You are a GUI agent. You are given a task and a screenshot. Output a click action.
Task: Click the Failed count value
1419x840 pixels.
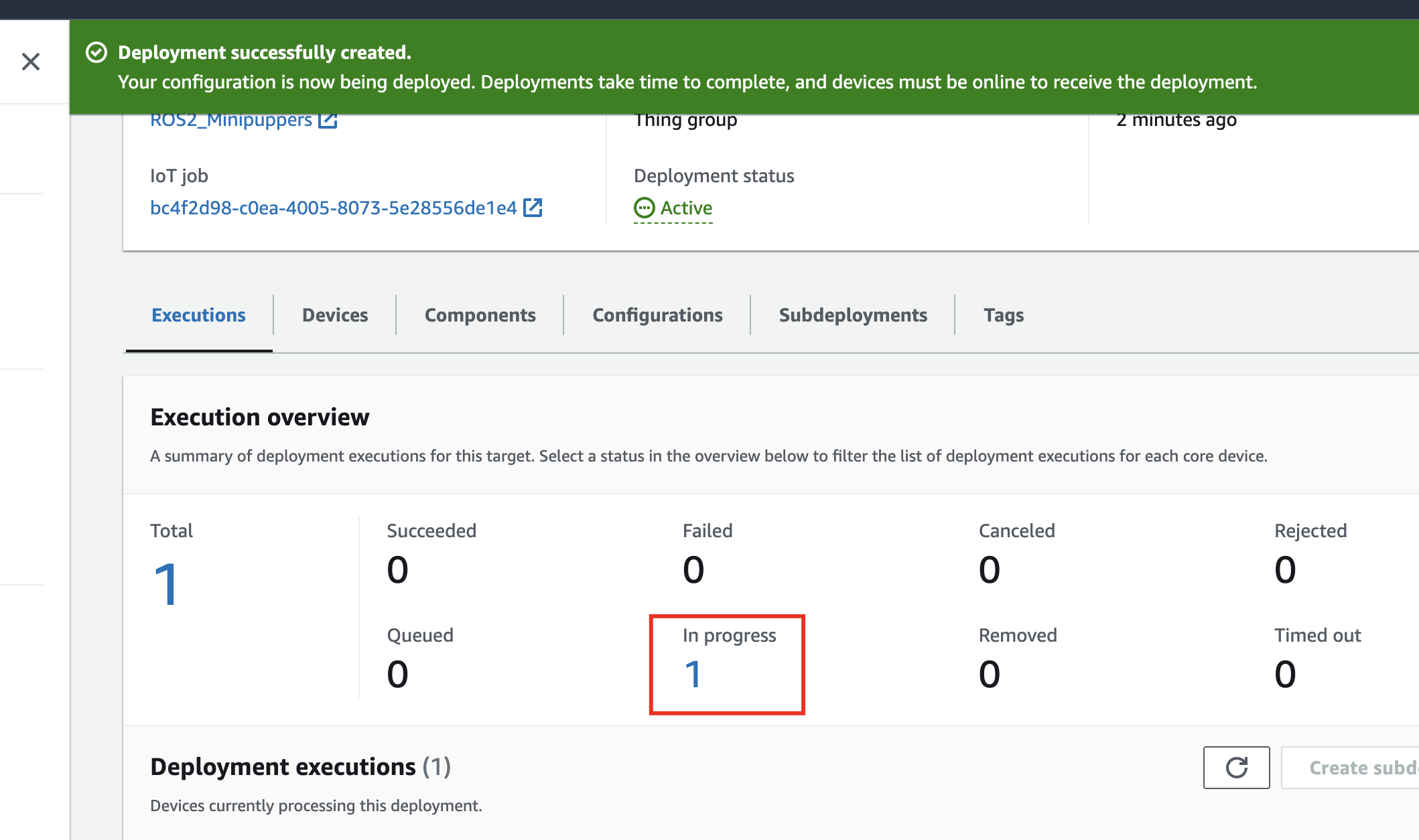pyautogui.click(x=693, y=570)
